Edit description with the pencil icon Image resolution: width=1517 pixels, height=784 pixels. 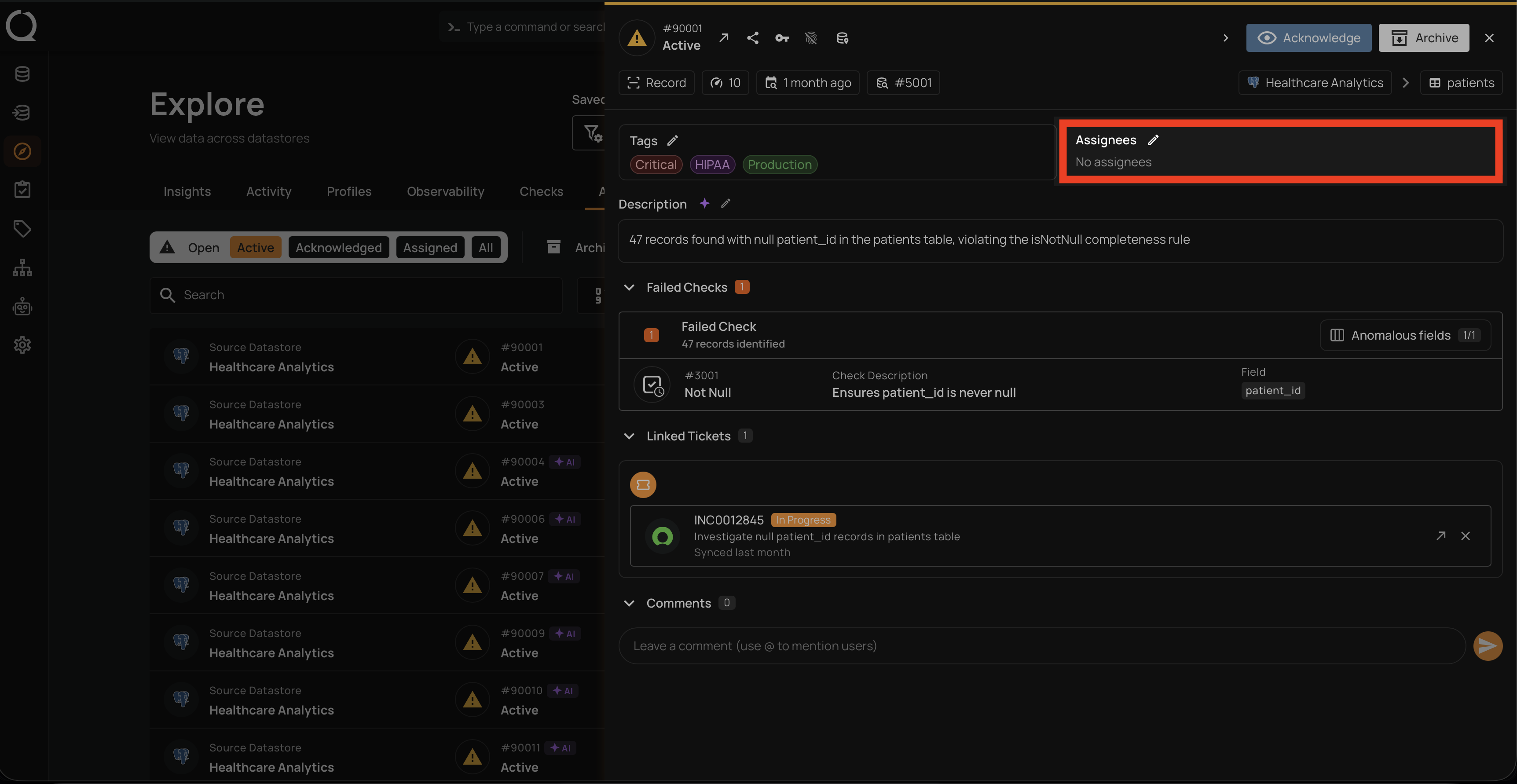point(726,203)
